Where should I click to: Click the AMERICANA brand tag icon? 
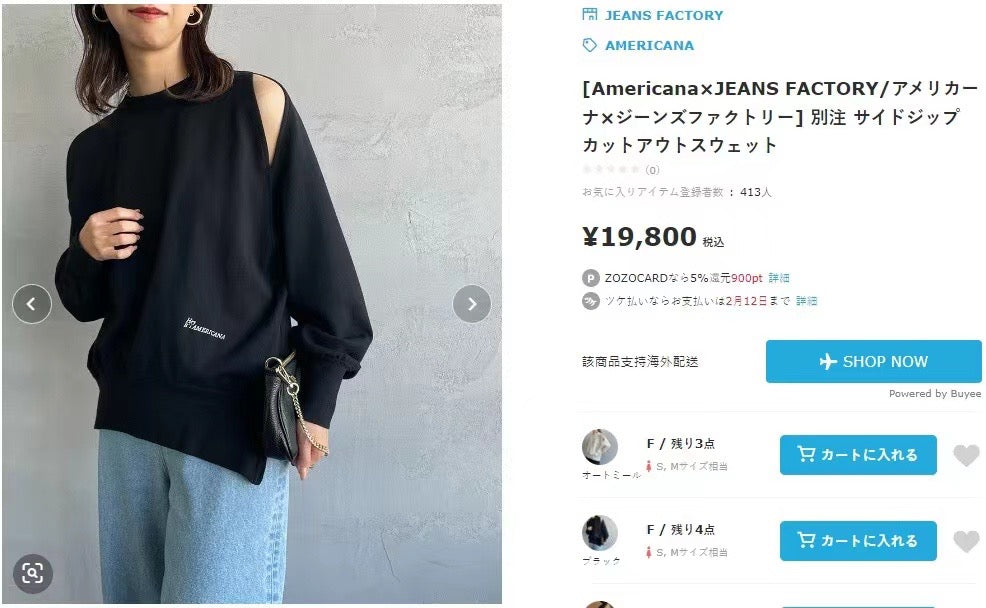589,45
